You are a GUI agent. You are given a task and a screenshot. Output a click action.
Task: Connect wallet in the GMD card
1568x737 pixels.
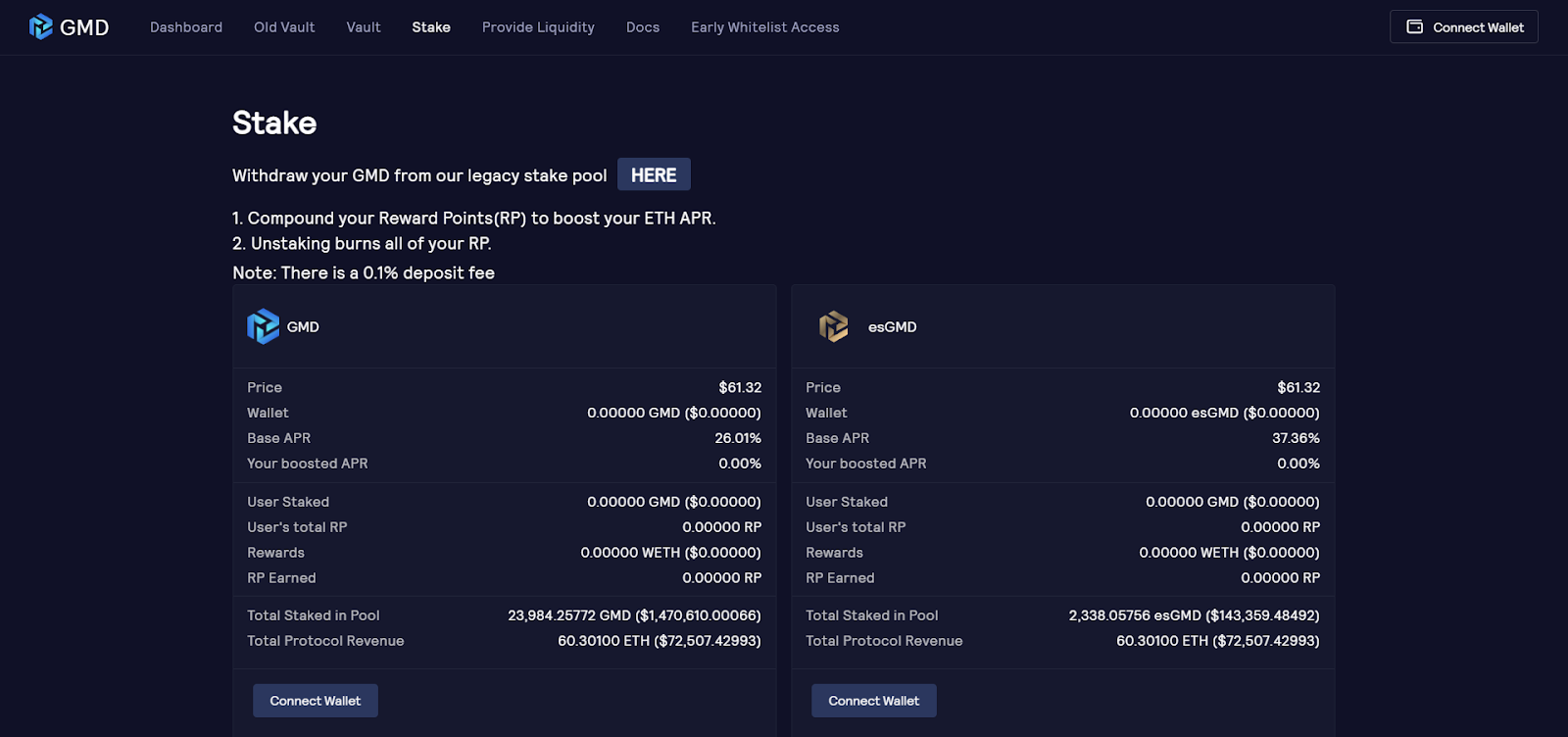pyautogui.click(x=316, y=701)
